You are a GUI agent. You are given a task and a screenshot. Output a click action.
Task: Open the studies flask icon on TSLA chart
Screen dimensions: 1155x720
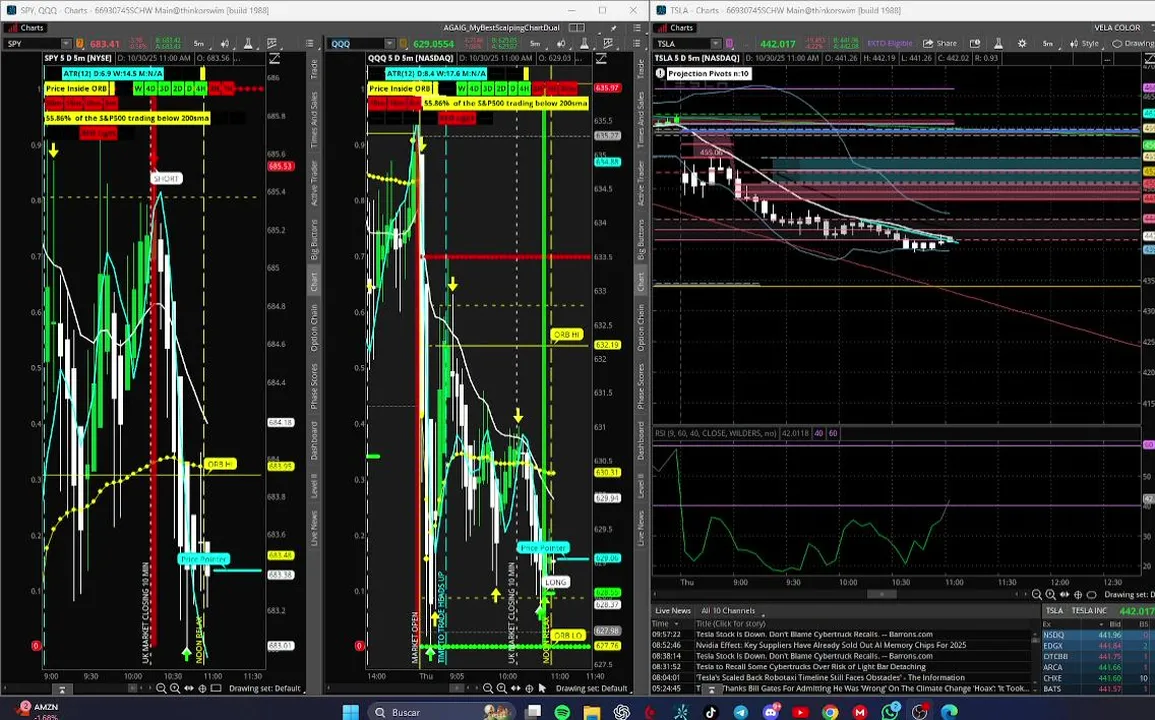coord(997,43)
